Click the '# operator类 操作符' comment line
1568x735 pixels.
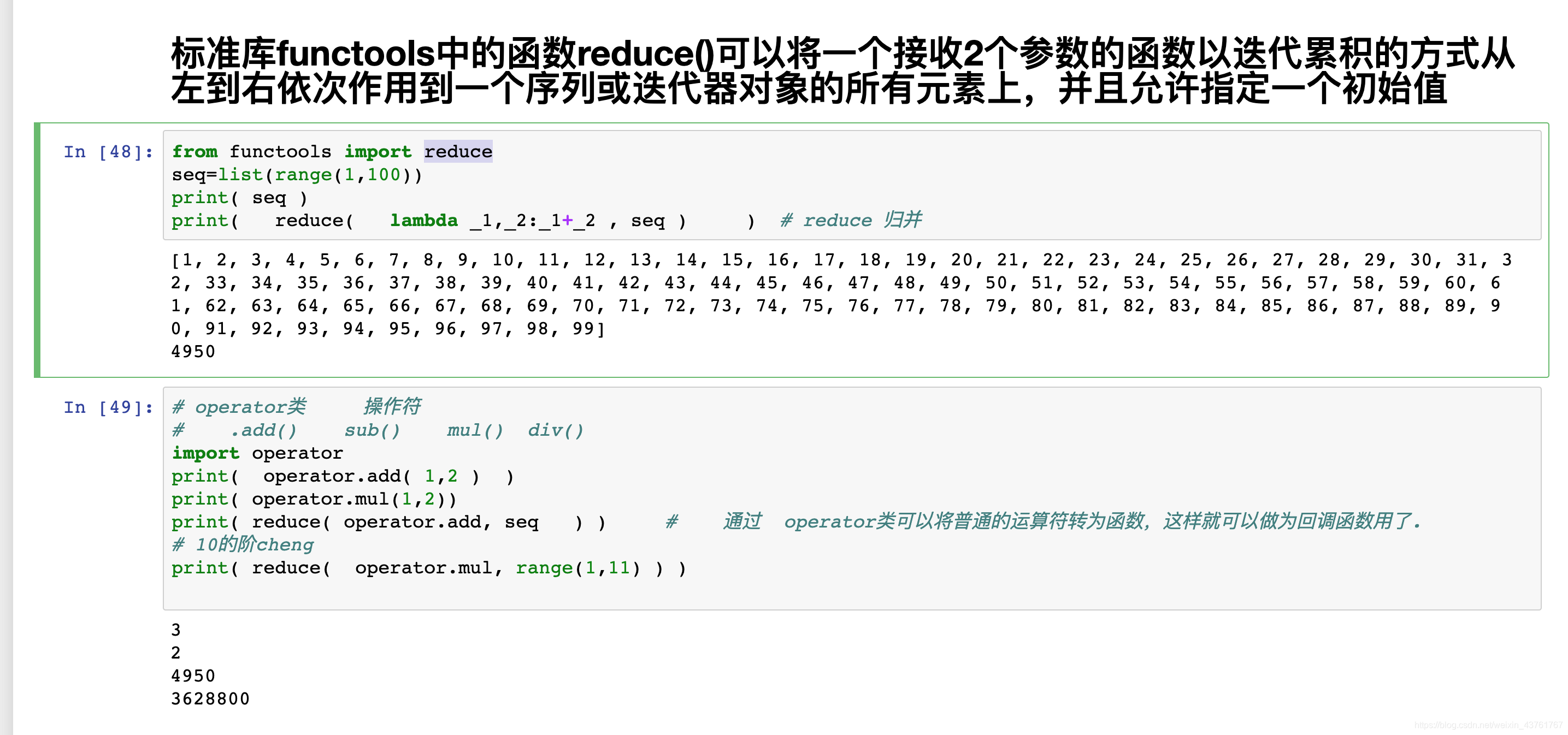point(297,406)
